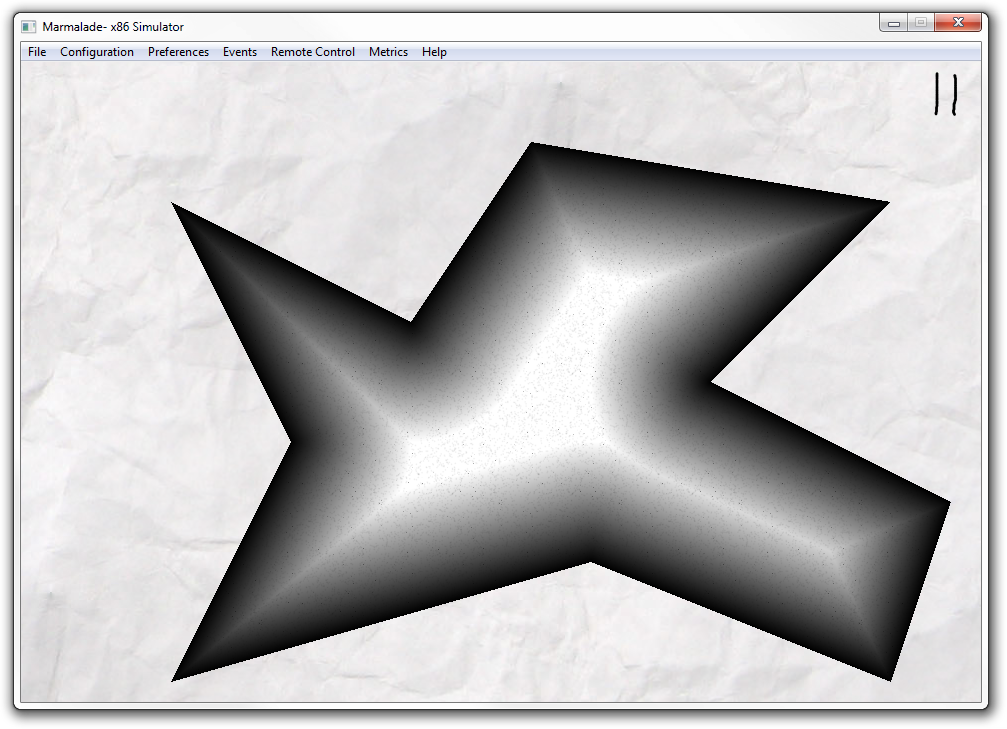The height and width of the screenshot is (729, 1007).
Task: Click the Marmalade x86 Simulator title bar text
Action: [x=113, y=26]
